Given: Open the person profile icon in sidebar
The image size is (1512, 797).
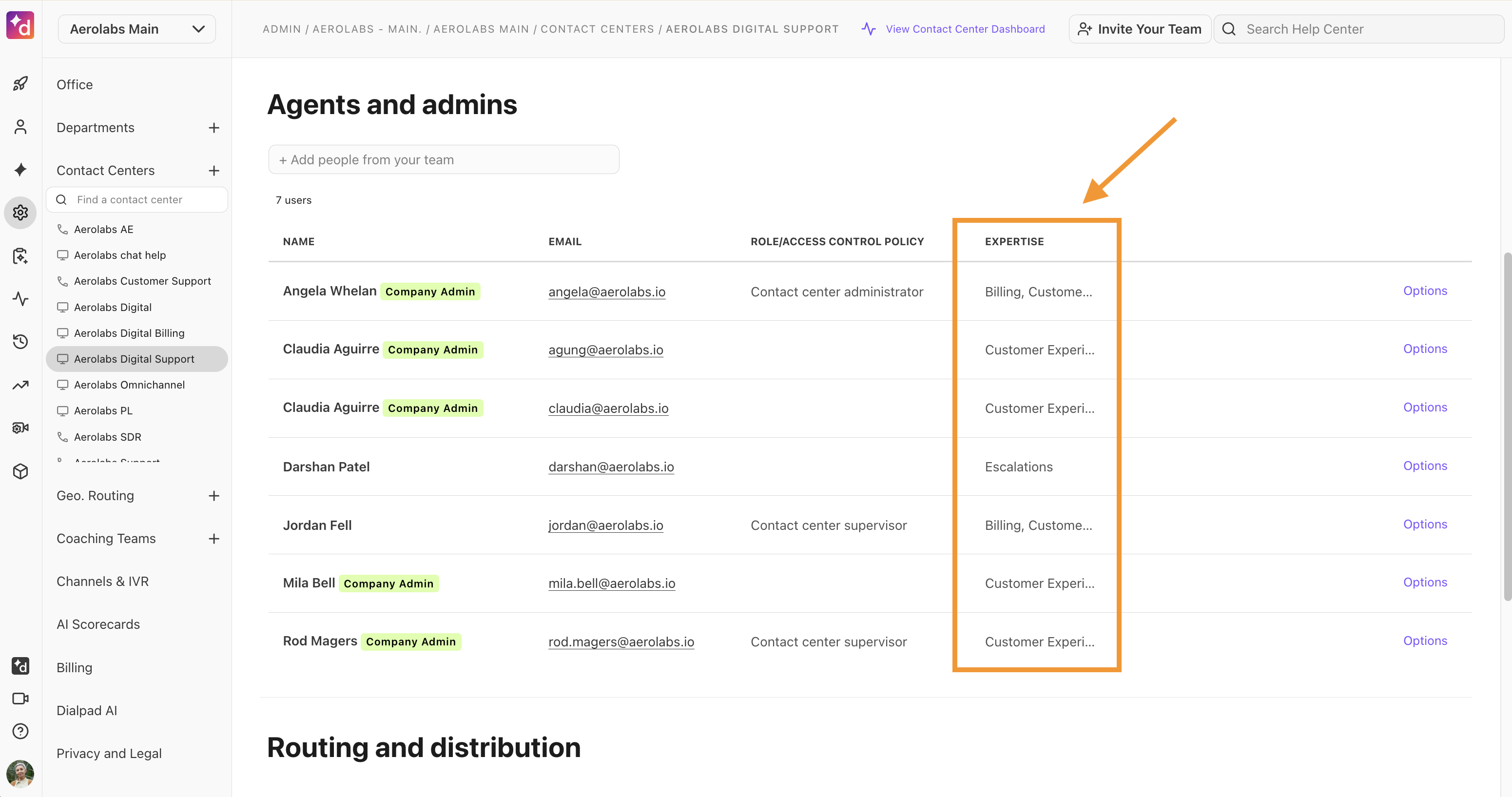Looking at the screenshot, I should [x=20, y=127].
